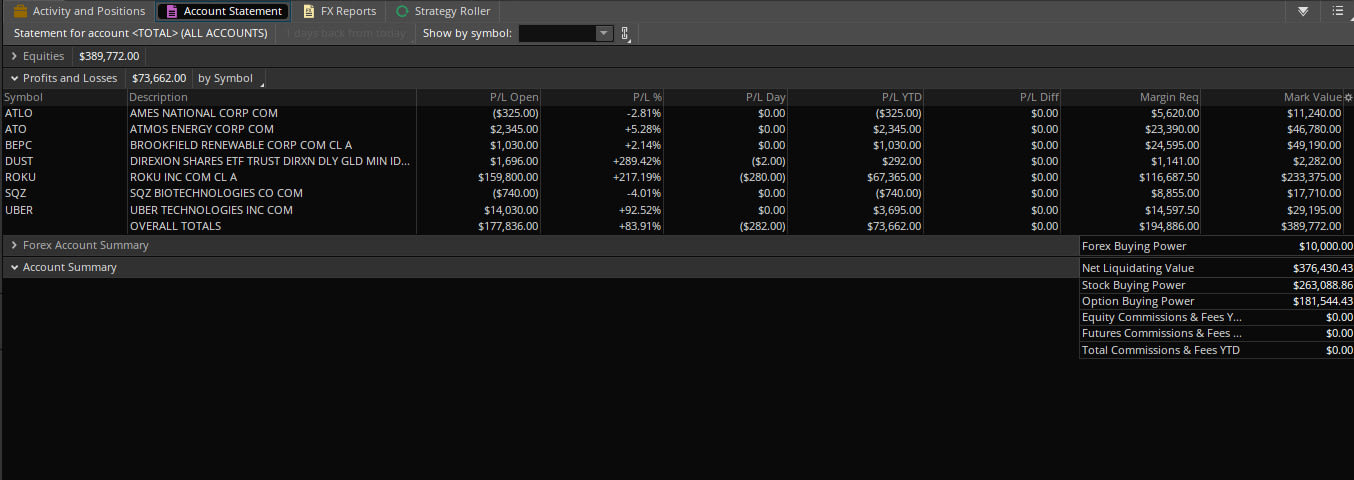The height and width of the screenshot is (480, 1354).
Task: Click Net Liquidating Value $376,430.43
Action: pos(1323,268)
